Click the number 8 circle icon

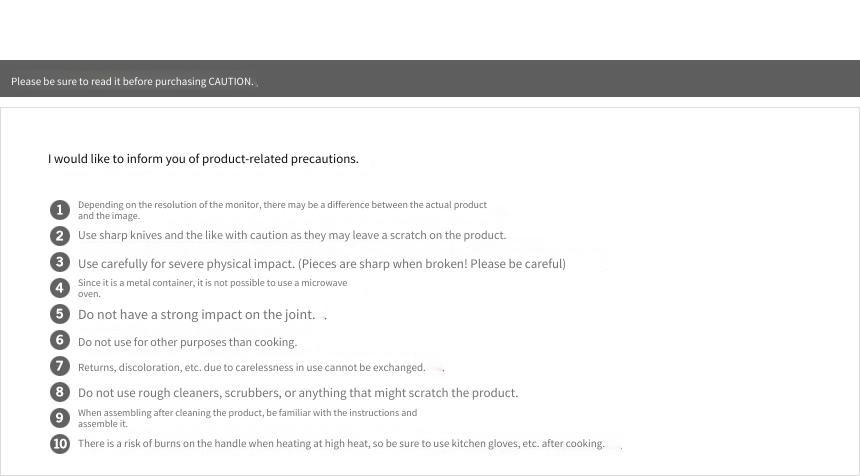(x=60, y=392)
